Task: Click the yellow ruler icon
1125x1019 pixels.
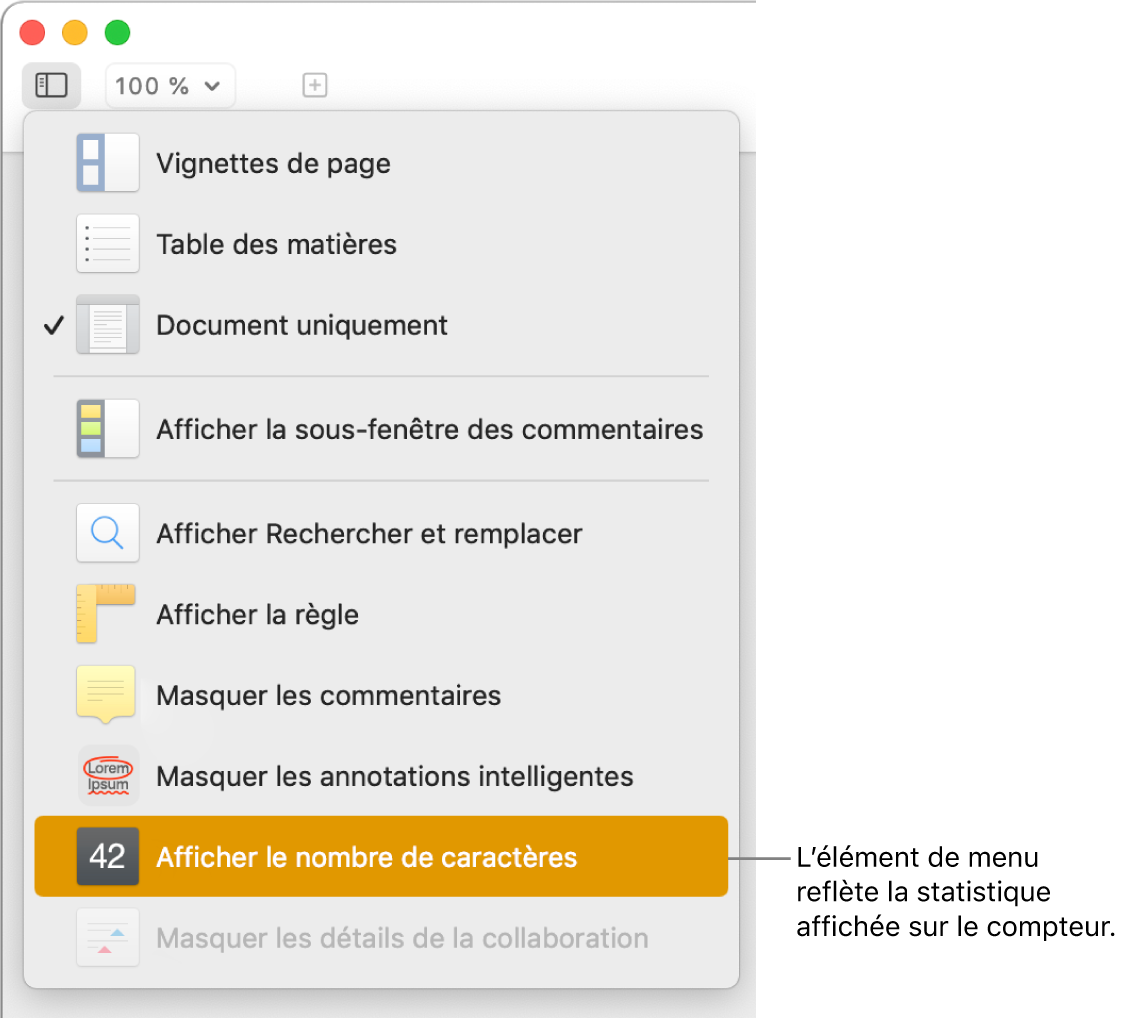Action: point(105,614)
